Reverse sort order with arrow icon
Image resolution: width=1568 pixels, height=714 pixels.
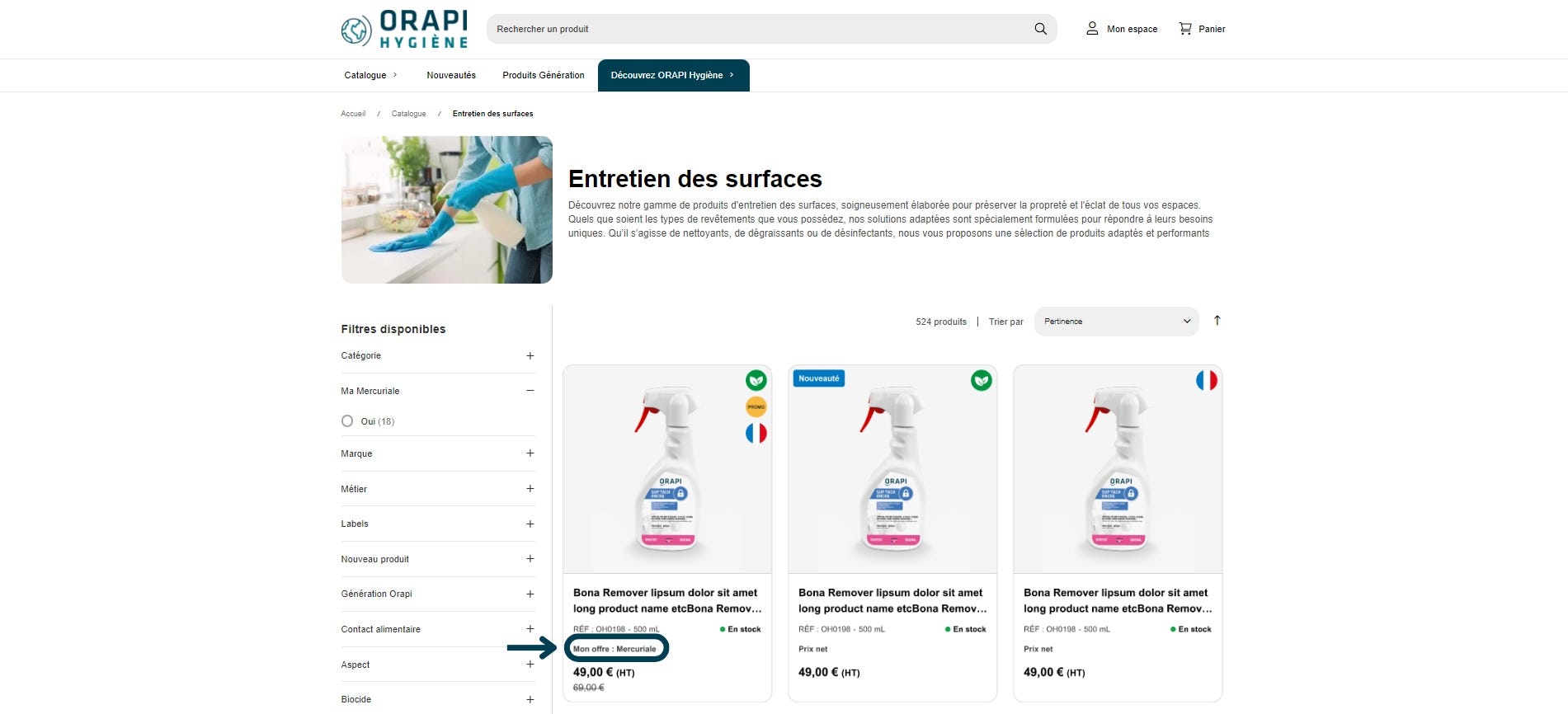click(x=1217, y=321)
